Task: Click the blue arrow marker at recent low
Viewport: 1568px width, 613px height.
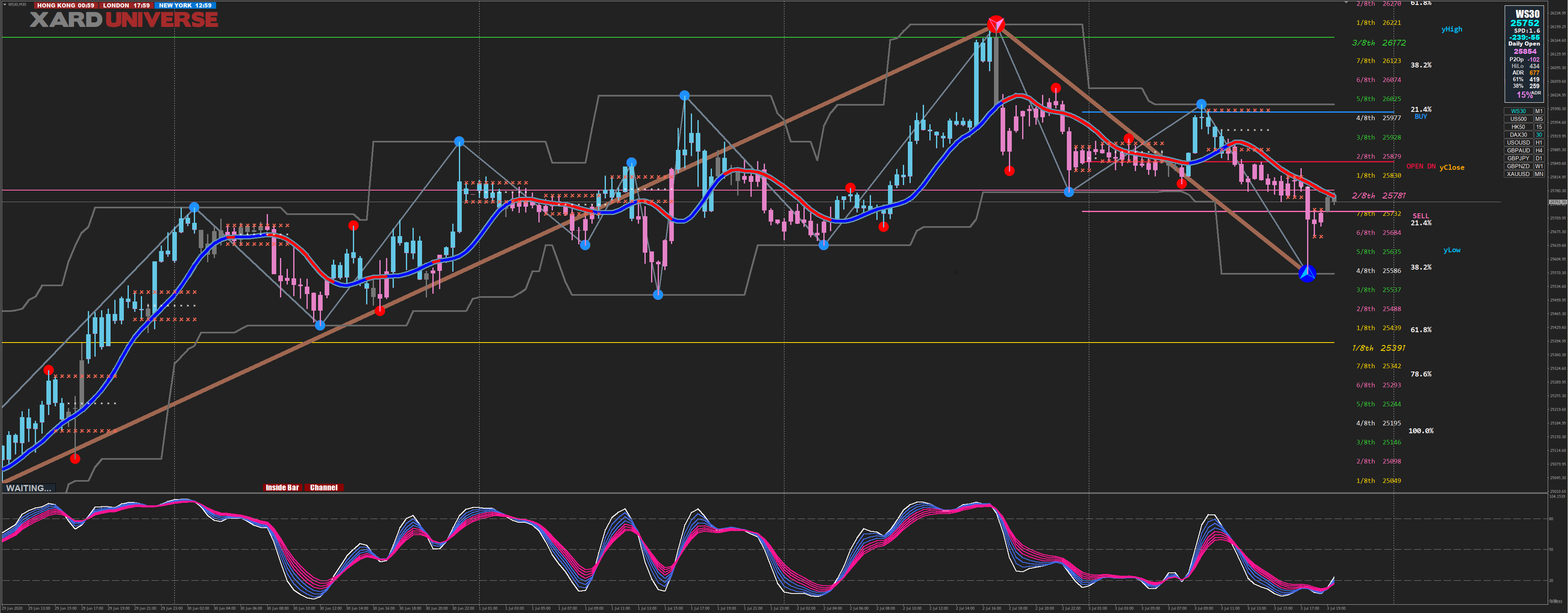Action: click(x=1307, y=273)
